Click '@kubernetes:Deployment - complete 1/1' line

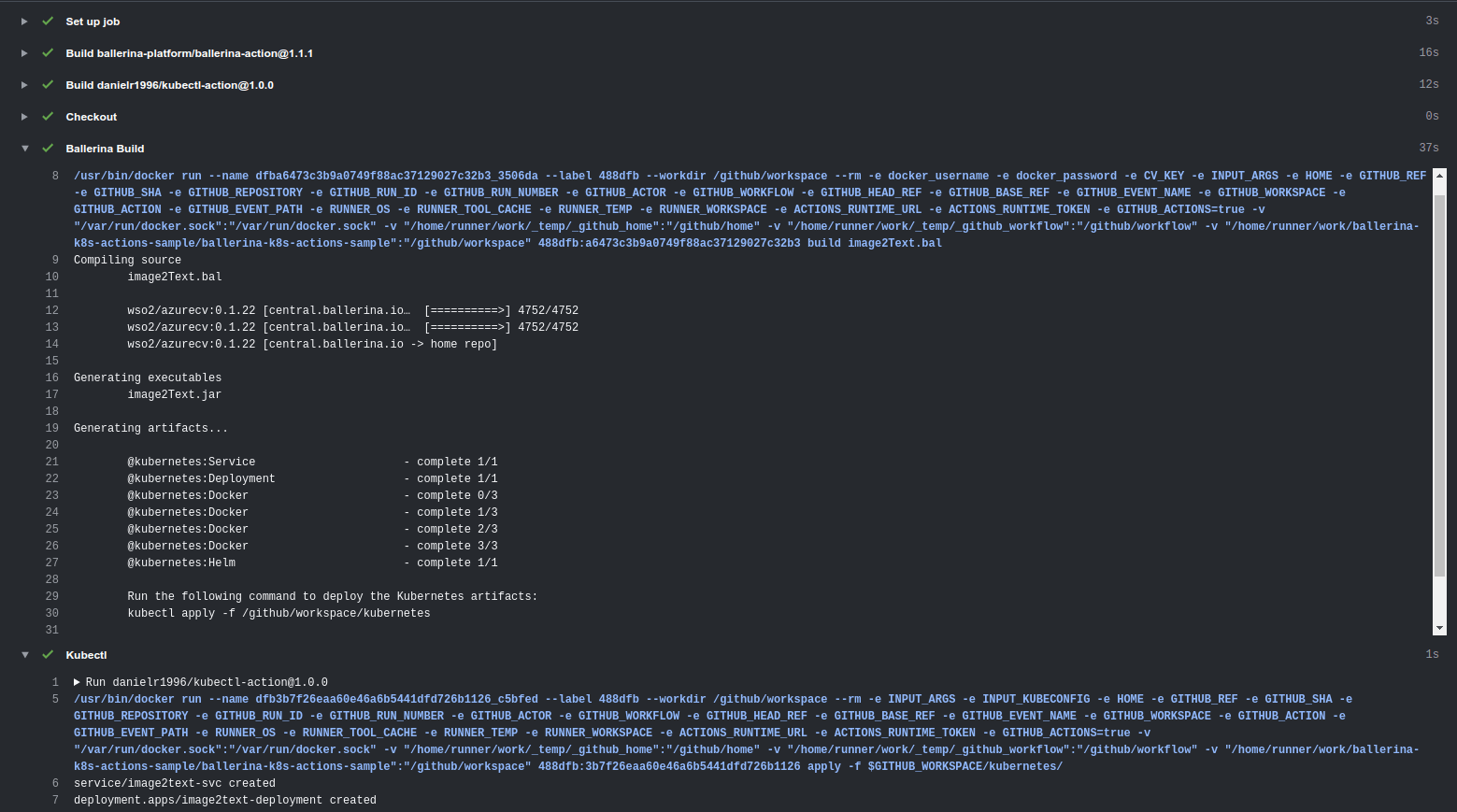[312, 478]
